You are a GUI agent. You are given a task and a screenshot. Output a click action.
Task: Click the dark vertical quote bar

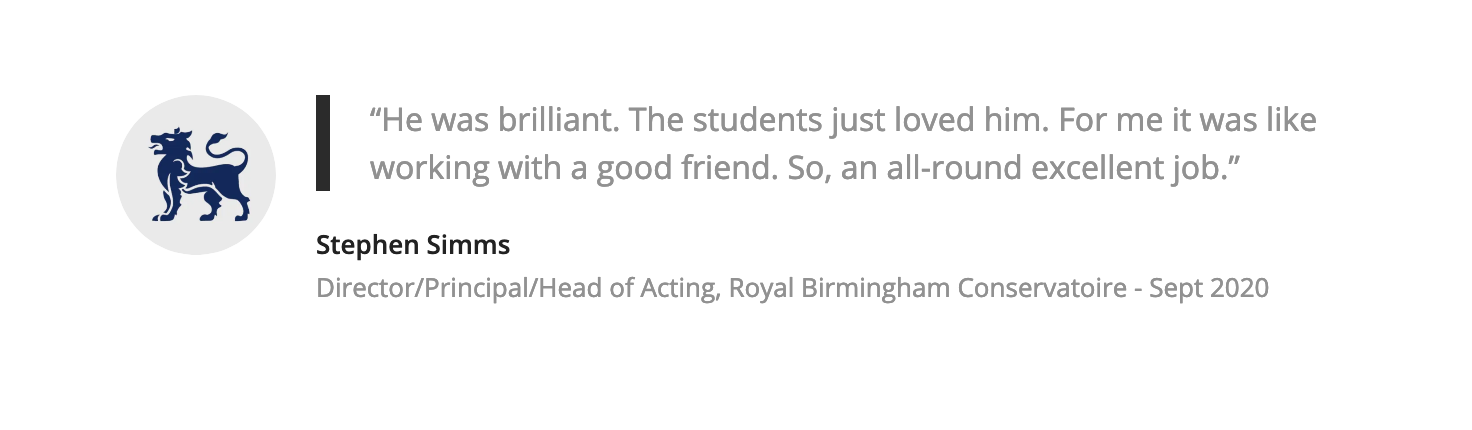pyautogui.click(x=323, y=143)
